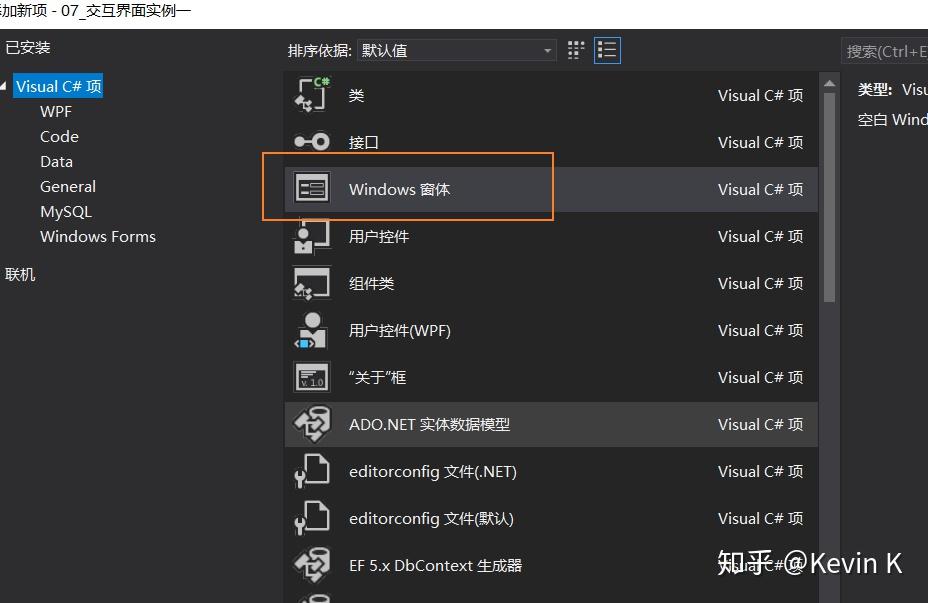
Task: Switch to the 已安装 installed tab
Action: point(31,47)
